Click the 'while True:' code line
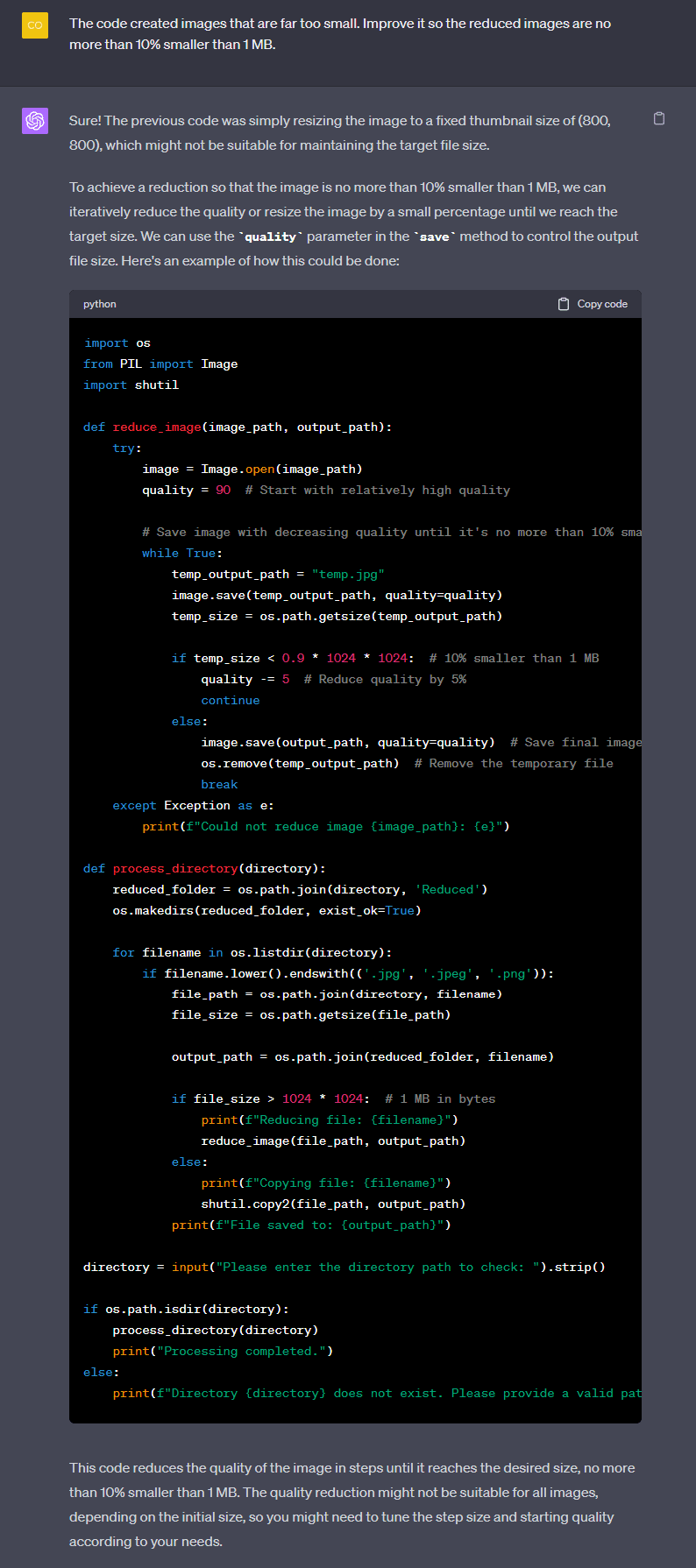 (182, 553)
